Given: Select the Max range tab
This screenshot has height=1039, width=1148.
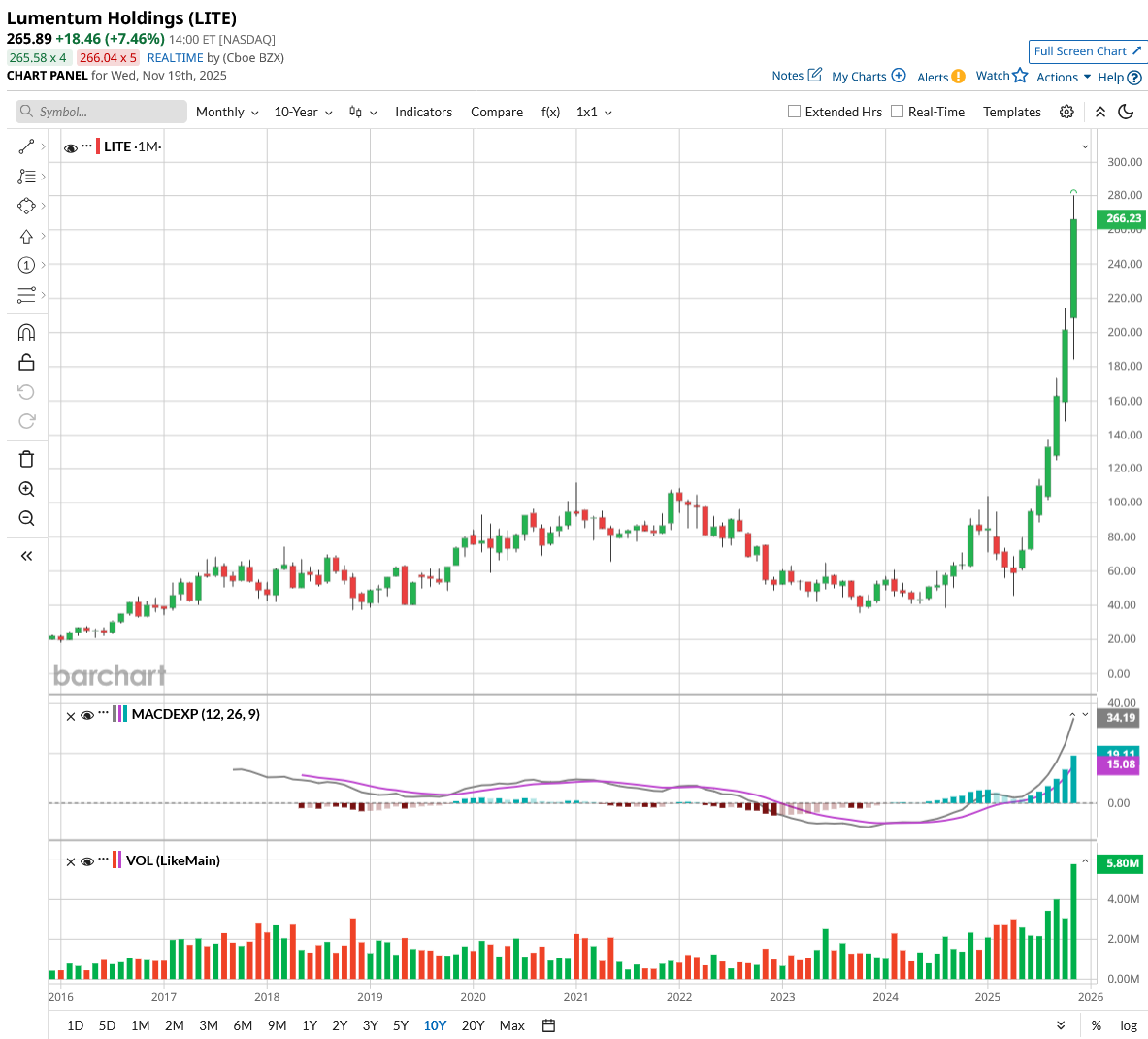Looking at the screenshot, I should 511,1025.
